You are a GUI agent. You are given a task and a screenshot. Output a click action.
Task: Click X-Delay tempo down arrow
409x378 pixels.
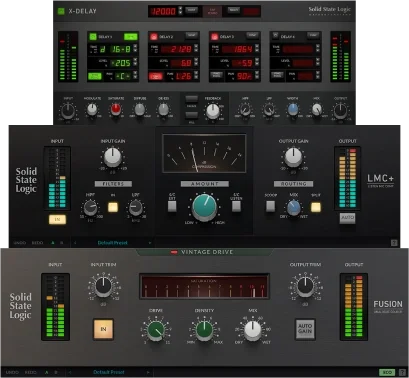tap(181, 13)
